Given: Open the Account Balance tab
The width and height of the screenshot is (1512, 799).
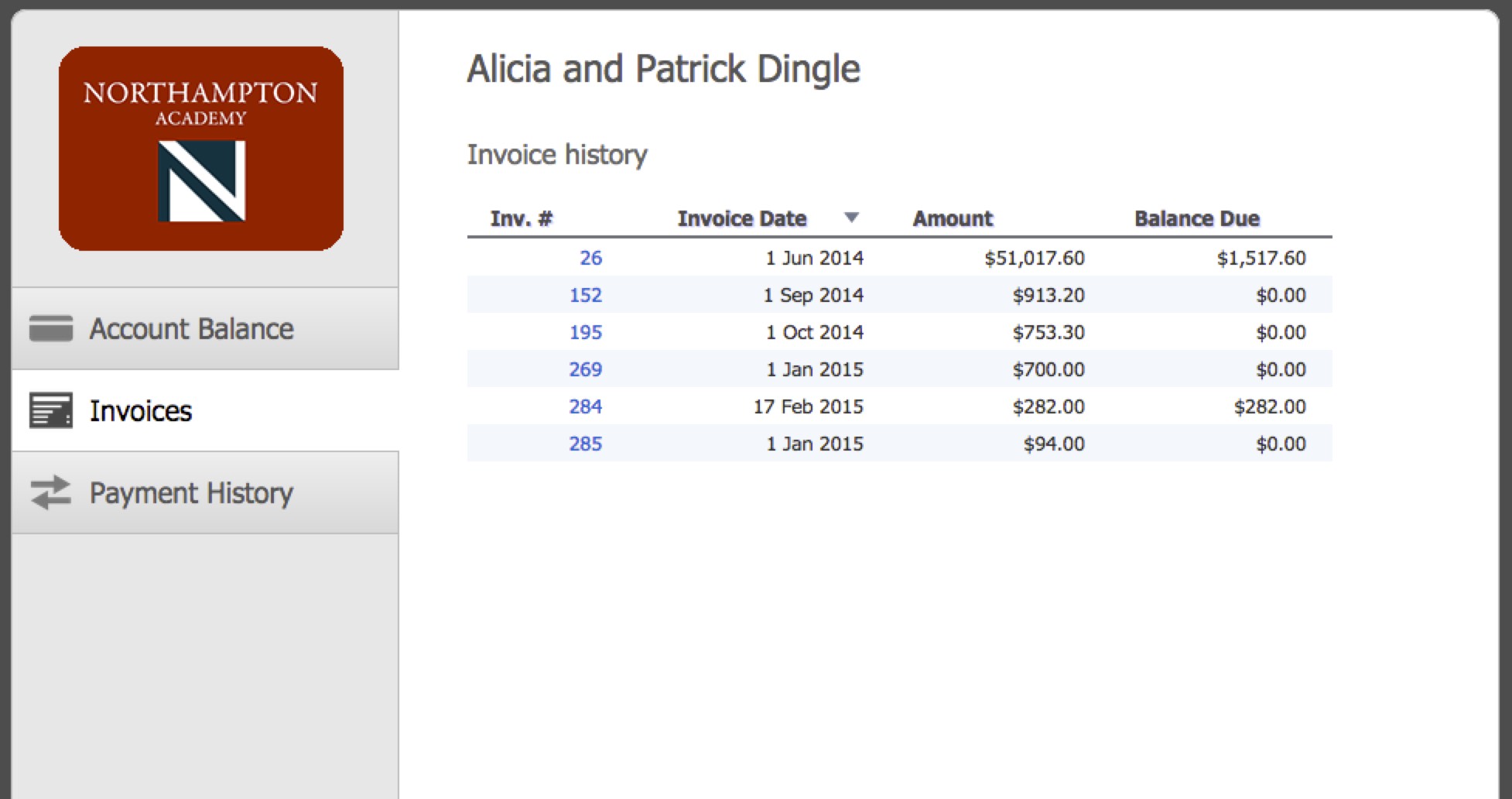Looking at the screenshot, I should (191, 329).
